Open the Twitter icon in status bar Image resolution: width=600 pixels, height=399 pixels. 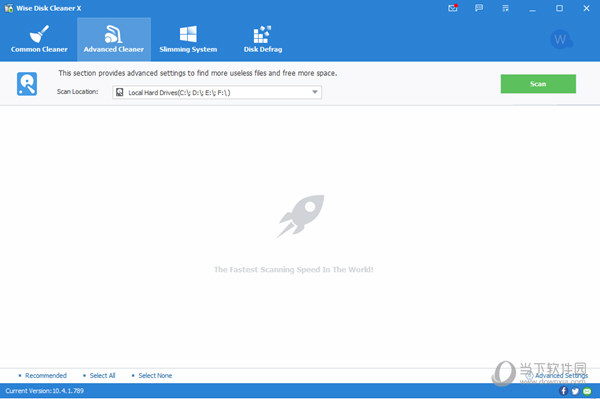575,391
